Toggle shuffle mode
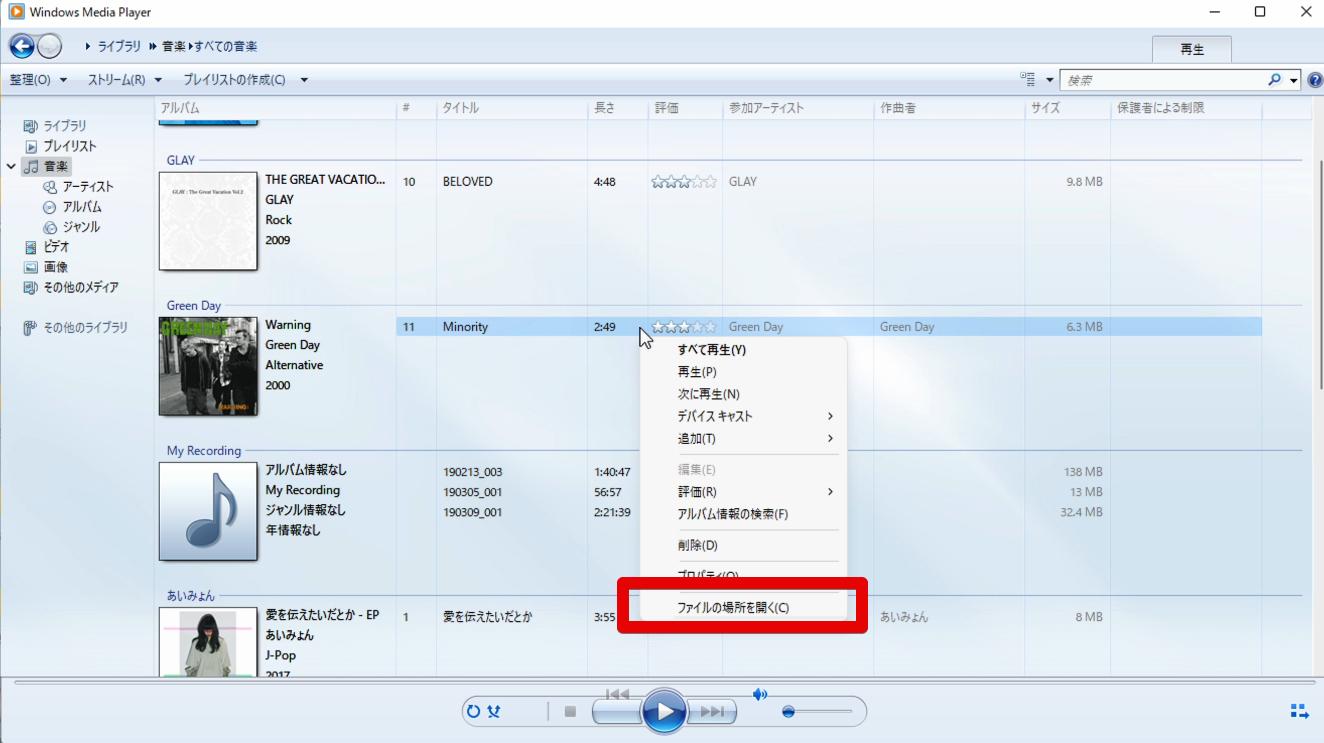Screen dimensions: 1324x743 click(494, 712)
